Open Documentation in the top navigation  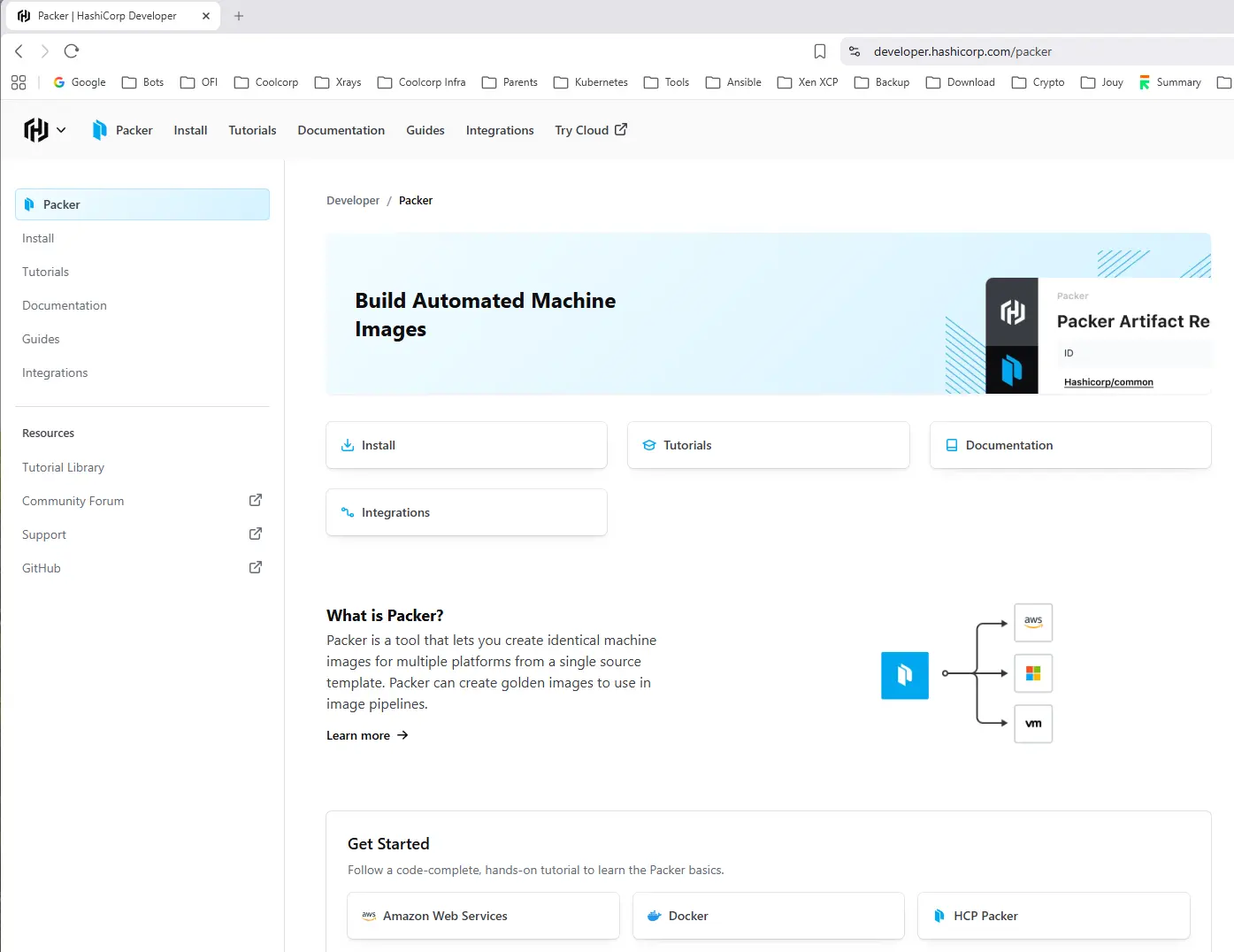coord(341,130)
